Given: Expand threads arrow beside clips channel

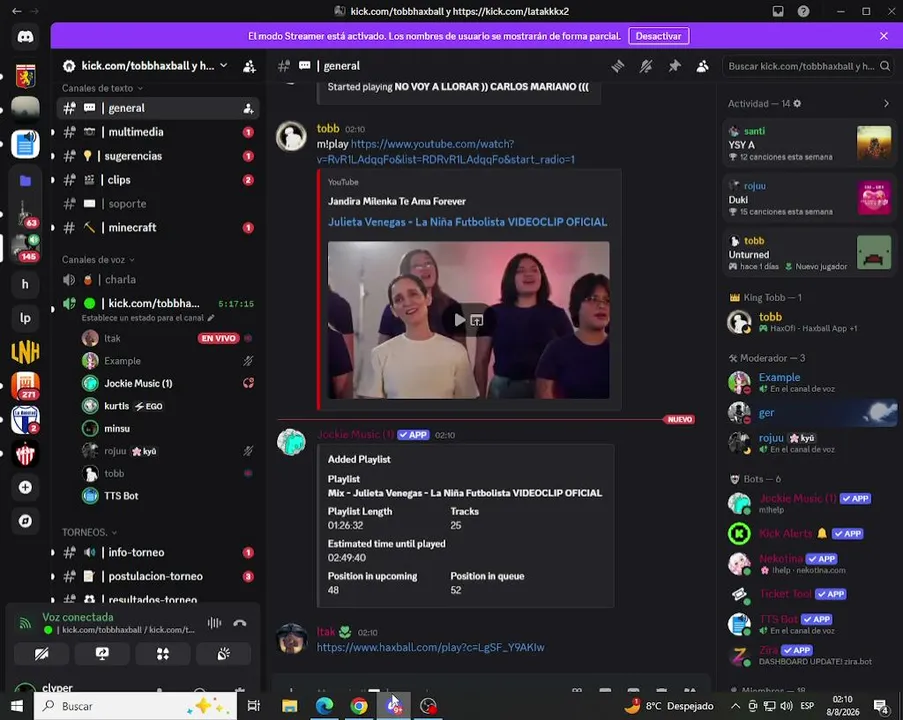Looking at the screenshot, I should [52, 180].
